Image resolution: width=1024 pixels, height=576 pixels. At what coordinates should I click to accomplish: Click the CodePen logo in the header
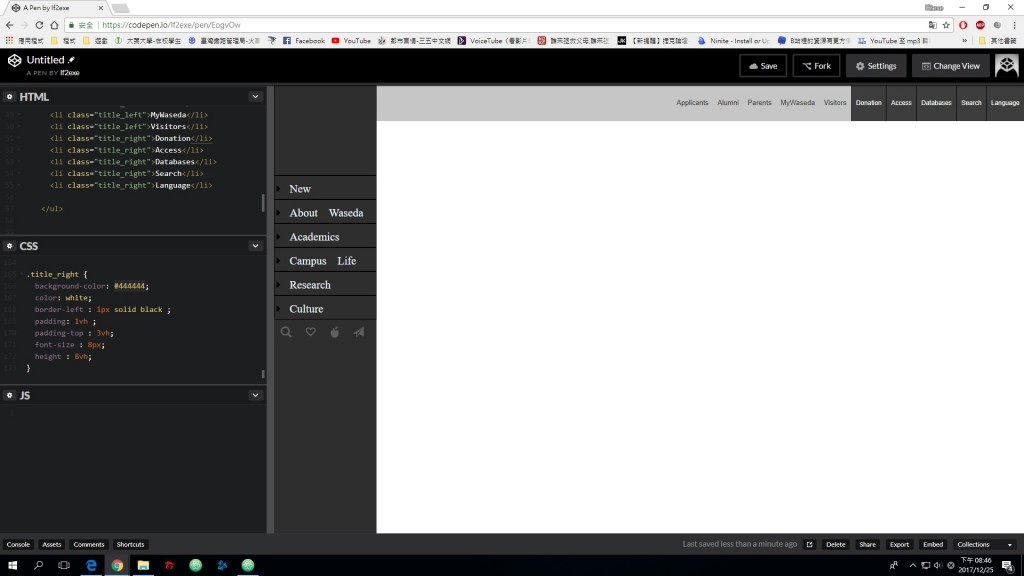click(14, 60)
